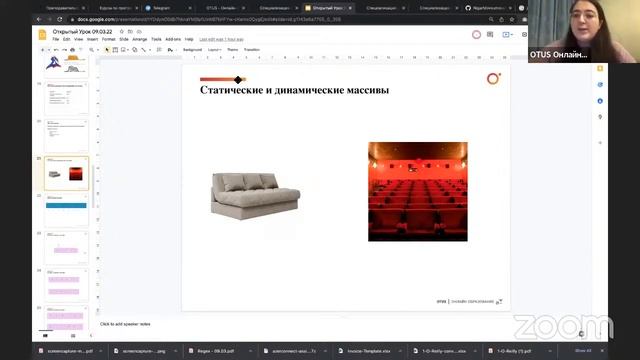Click the Tasks icon in the side panel
This screenshot has width=640, height=360.
tap(600, 84)
